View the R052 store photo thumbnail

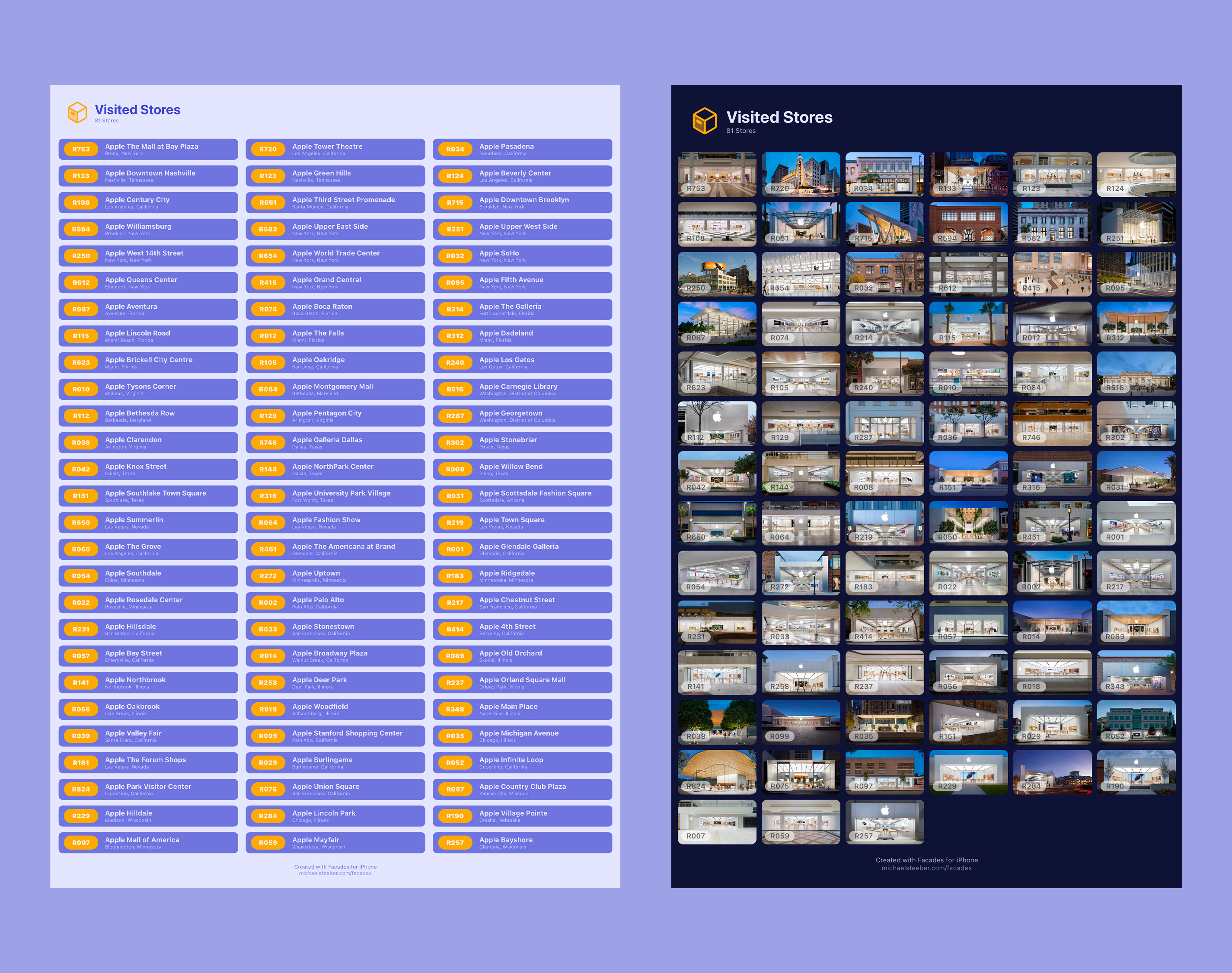point(1136,722)
